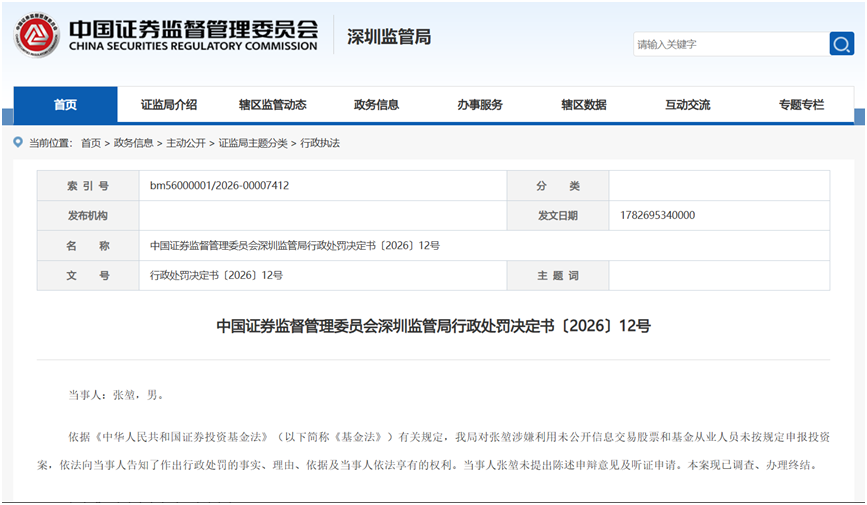Screen dimensions: 867x505
Task: Open the 证监局介绍 menu item
Action: (x=169, y=105)
